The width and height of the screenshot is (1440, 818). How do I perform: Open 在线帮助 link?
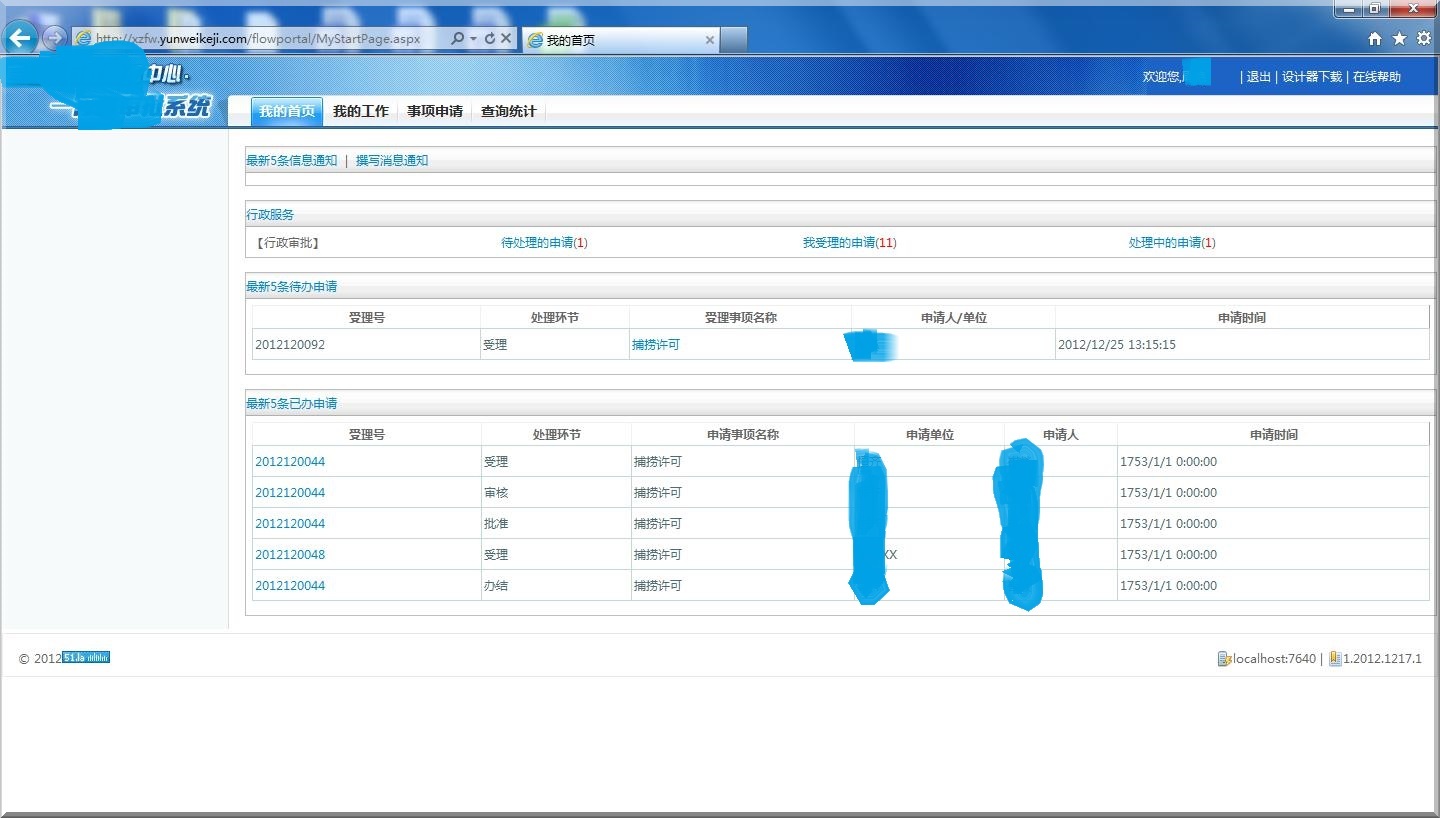(x=1377, y=77)
